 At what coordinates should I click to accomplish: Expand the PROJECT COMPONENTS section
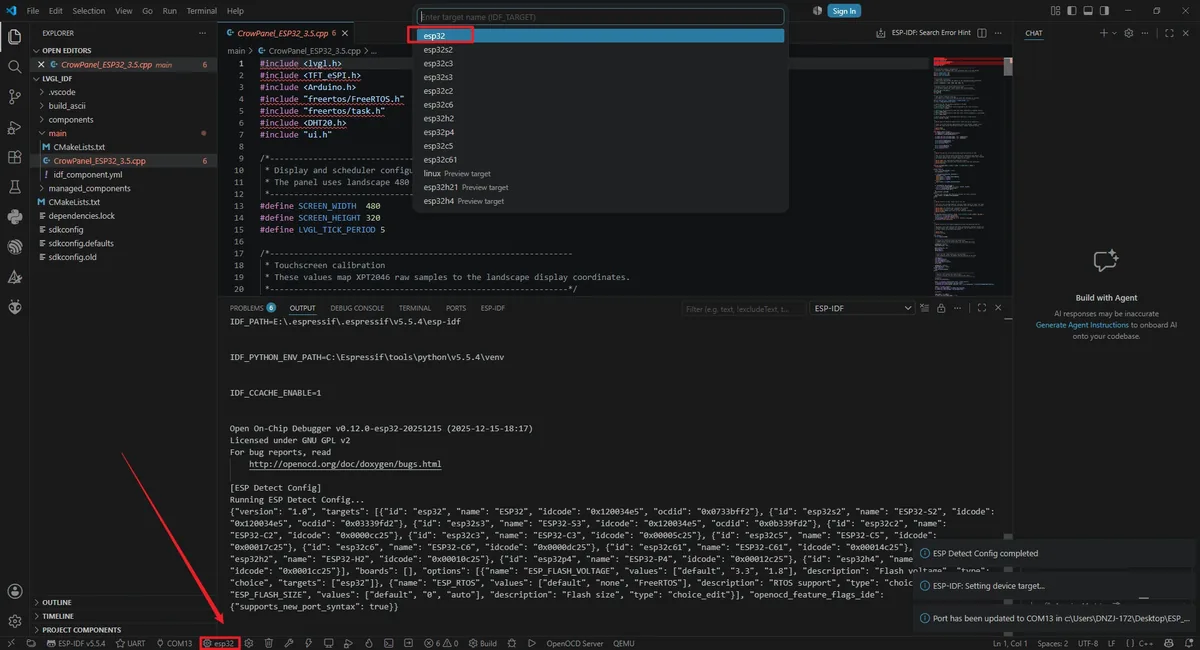tap(80, 630)
